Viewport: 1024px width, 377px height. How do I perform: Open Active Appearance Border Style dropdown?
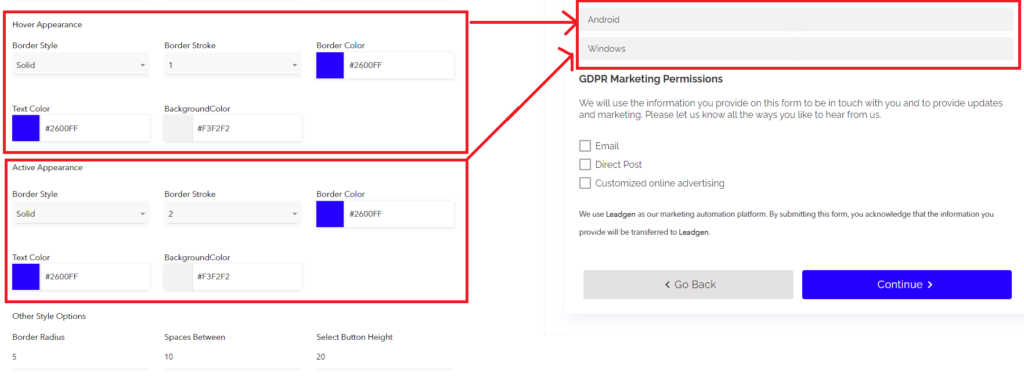click(81, 214)
